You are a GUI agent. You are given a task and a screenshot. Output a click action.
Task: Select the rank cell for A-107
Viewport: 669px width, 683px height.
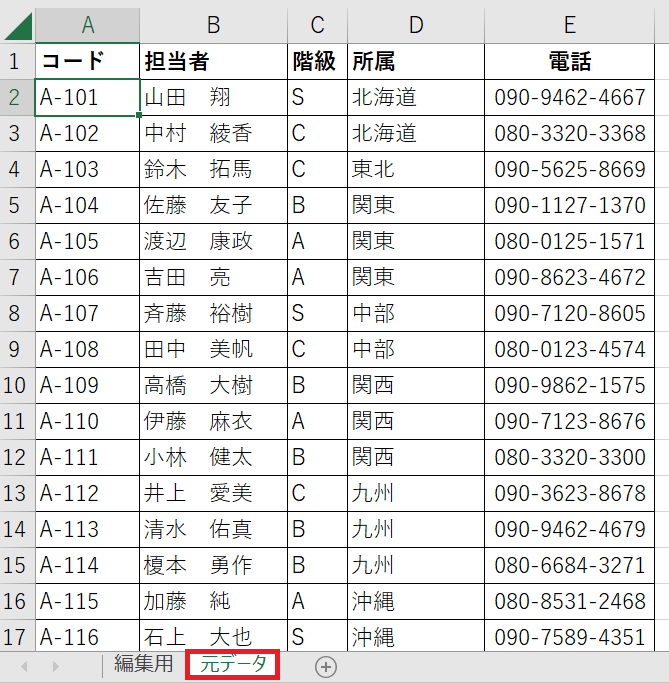pos(317,313)
